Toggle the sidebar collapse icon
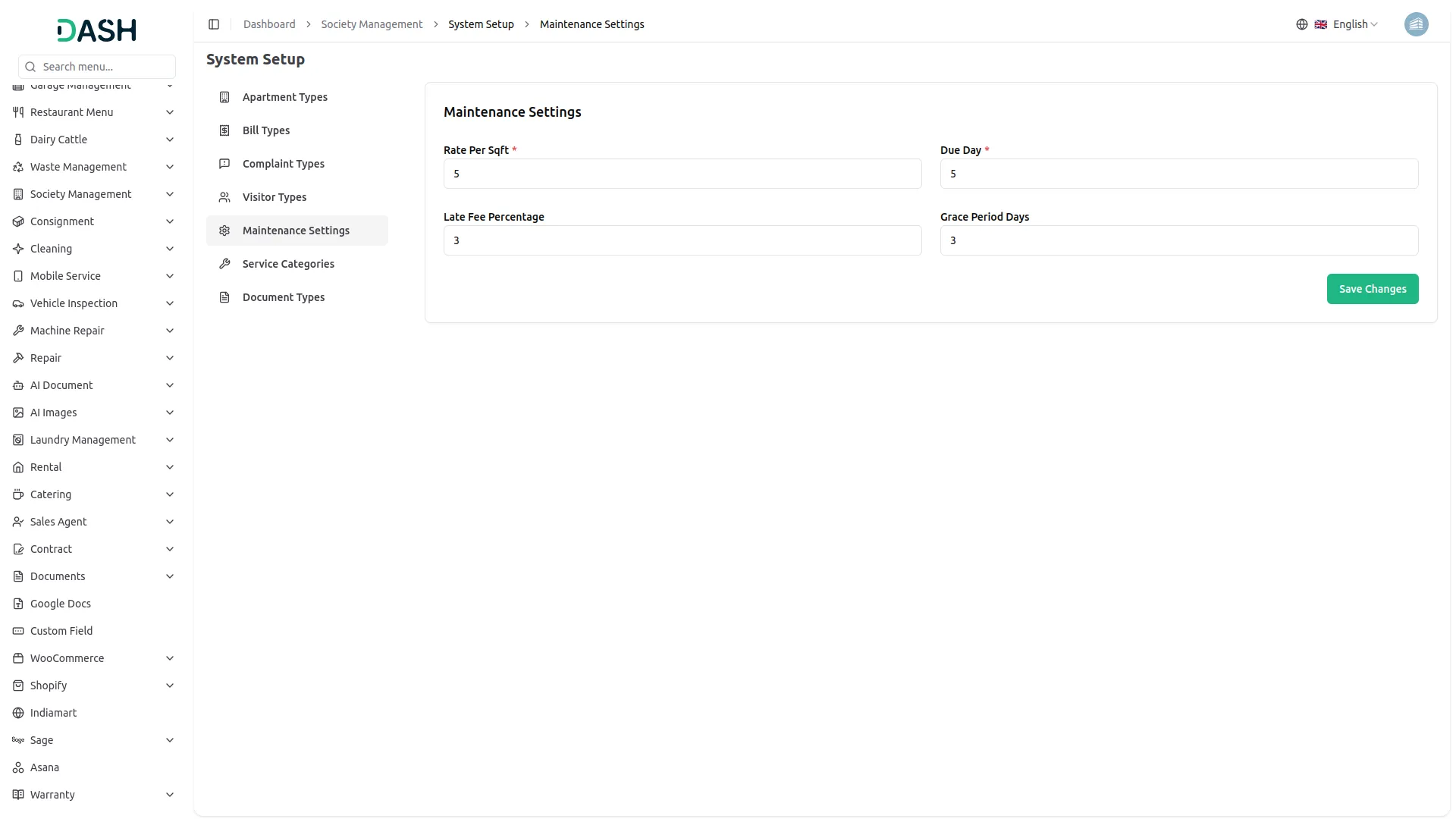 (214, 24)
